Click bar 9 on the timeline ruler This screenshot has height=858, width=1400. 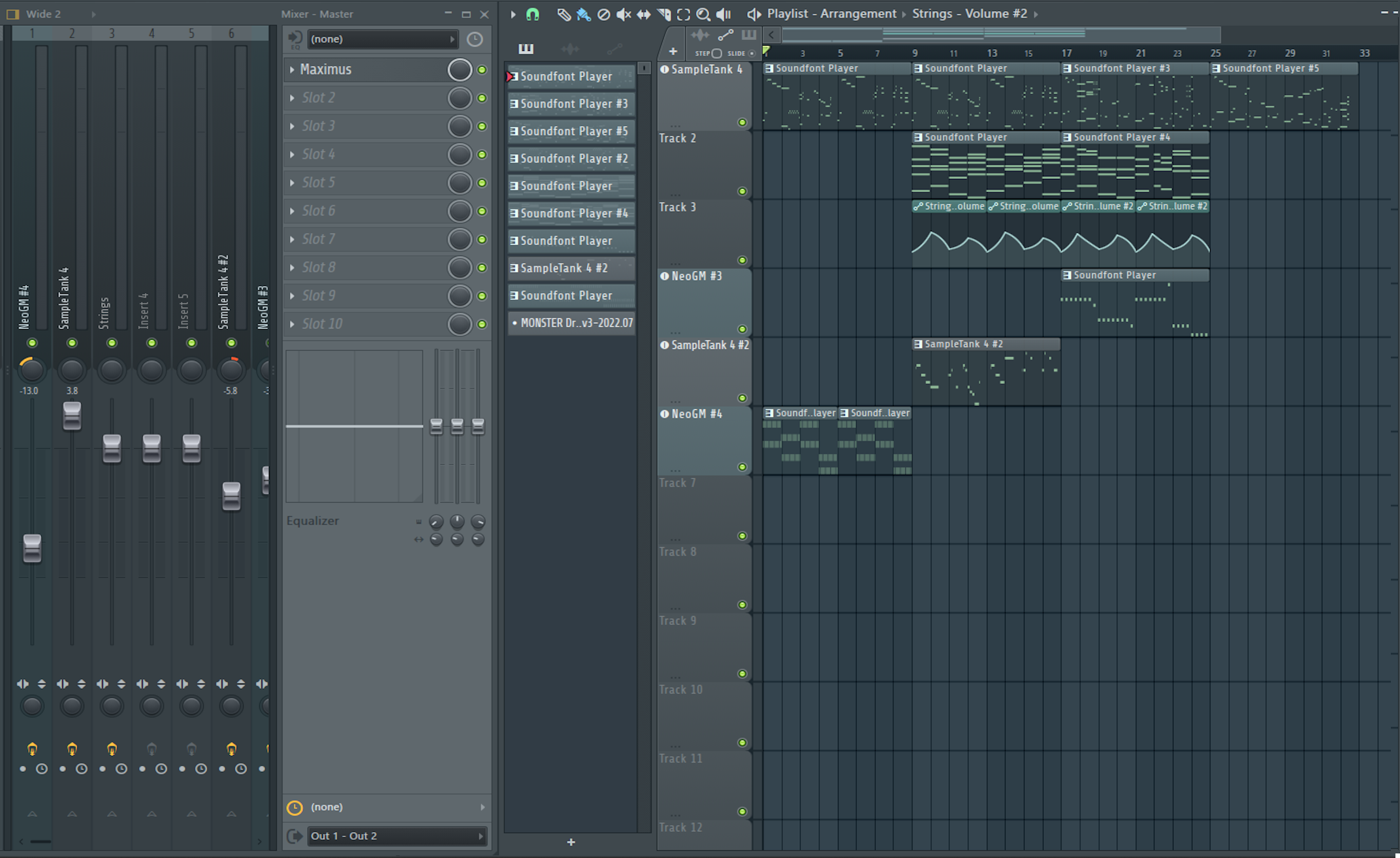click(x=915, y=53)
